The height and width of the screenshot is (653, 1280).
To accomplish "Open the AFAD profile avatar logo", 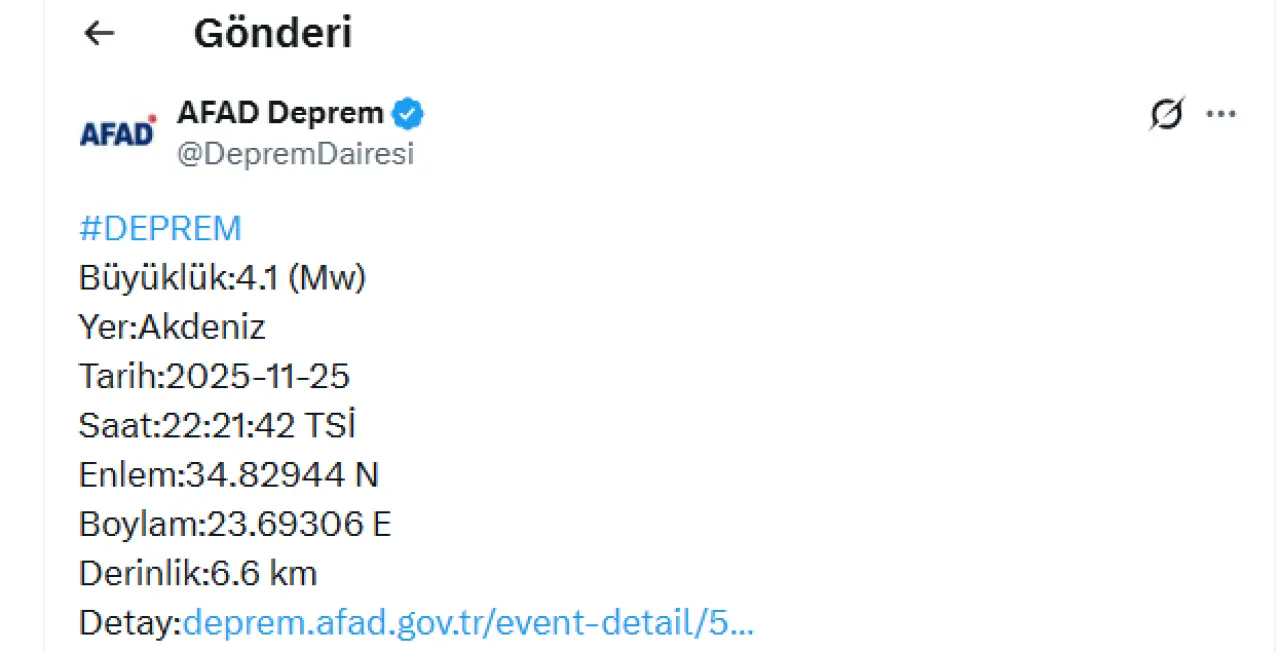I will (x=118, y=132).
